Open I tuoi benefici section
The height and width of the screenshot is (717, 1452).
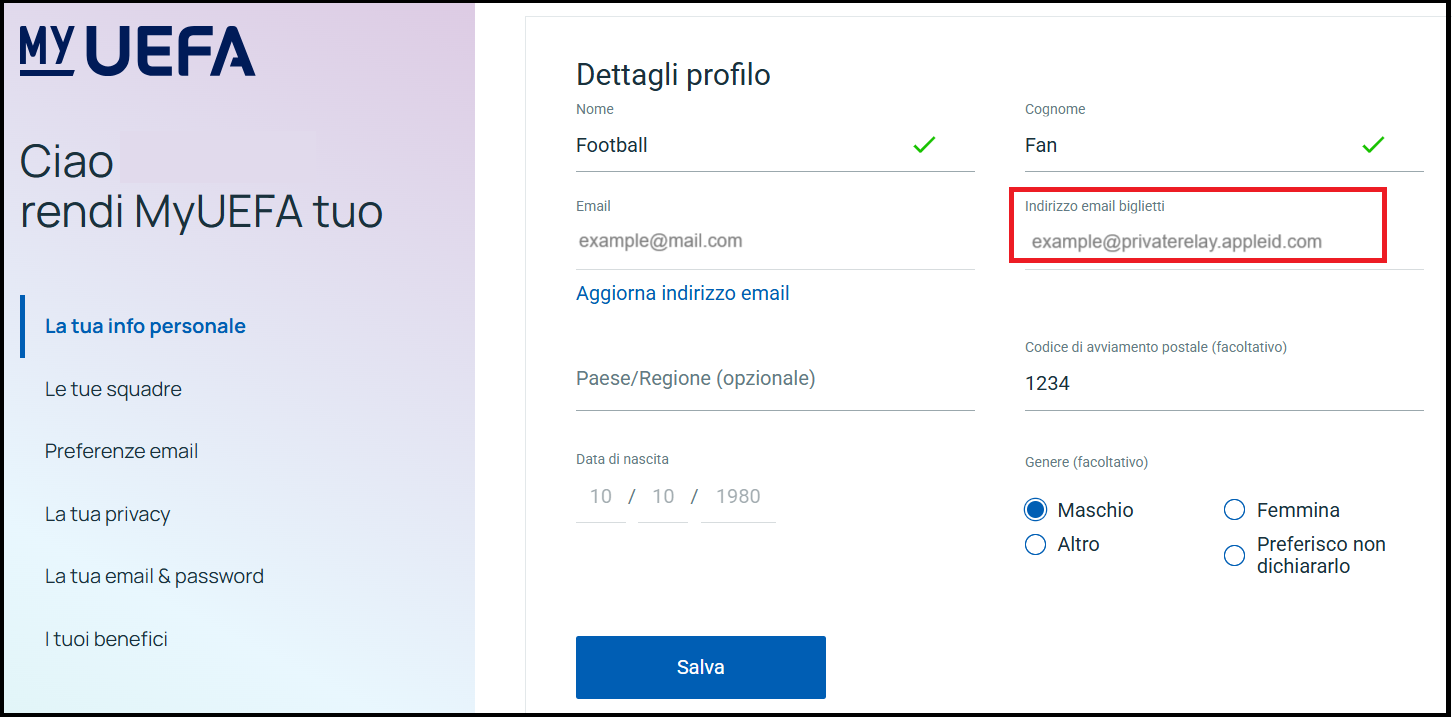[x=106, y=639]
